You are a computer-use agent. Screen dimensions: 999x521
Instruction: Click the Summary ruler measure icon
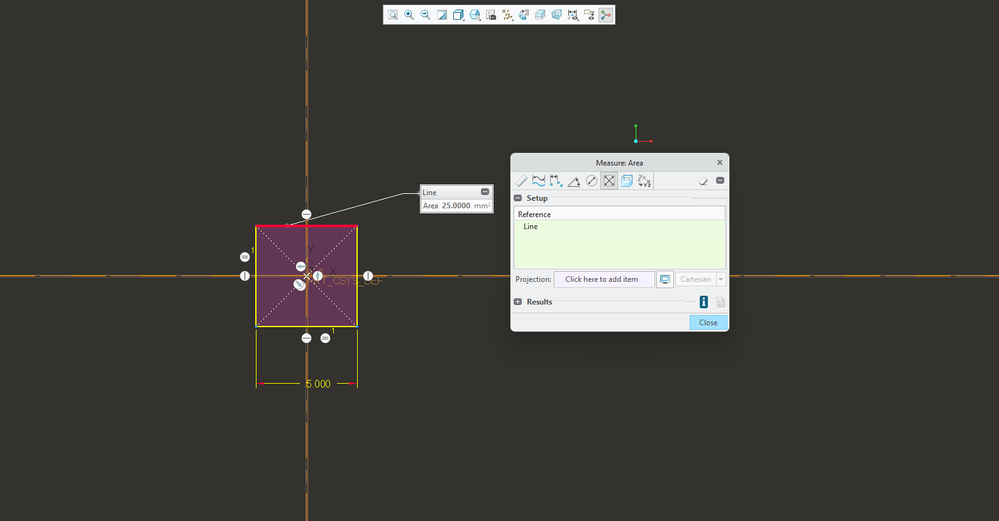(521, 182)
